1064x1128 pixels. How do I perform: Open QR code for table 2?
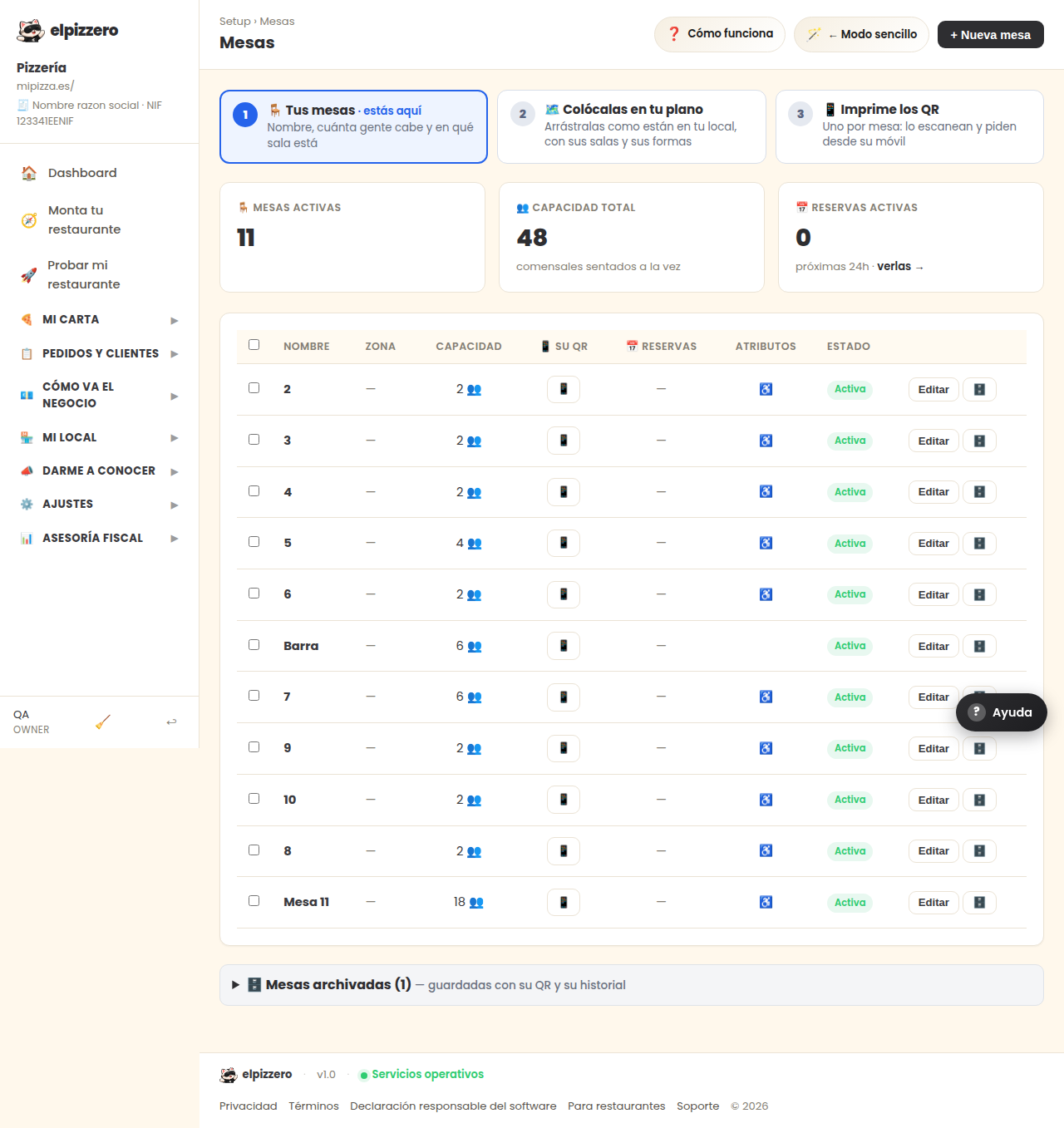(563, 389)
